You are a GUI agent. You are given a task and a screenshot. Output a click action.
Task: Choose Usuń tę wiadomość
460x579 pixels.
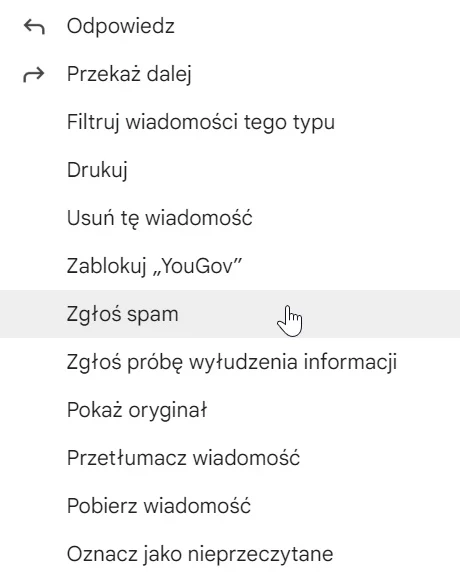point(230,218)
